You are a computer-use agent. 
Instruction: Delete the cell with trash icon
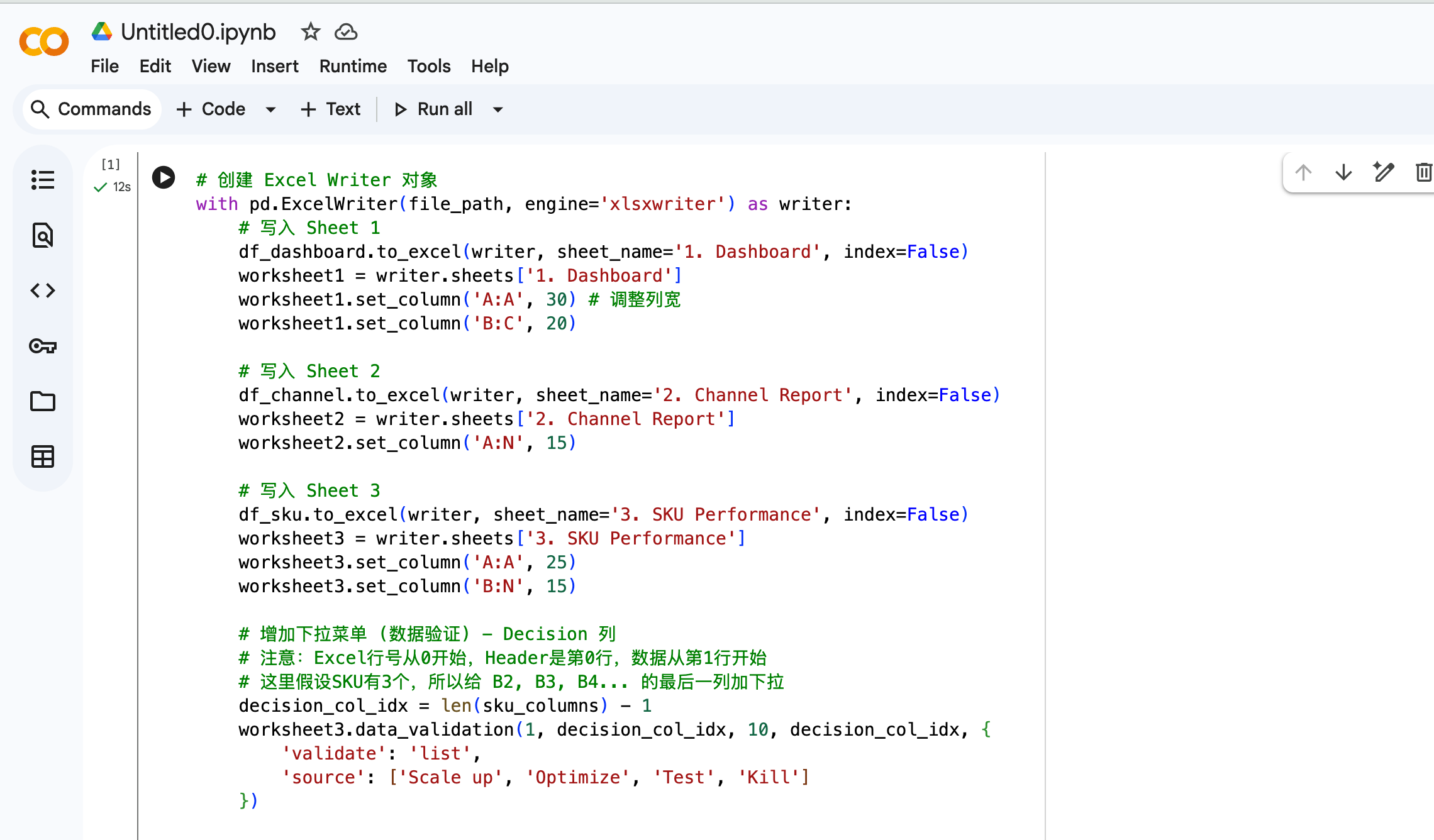(x=1423, y=172)
